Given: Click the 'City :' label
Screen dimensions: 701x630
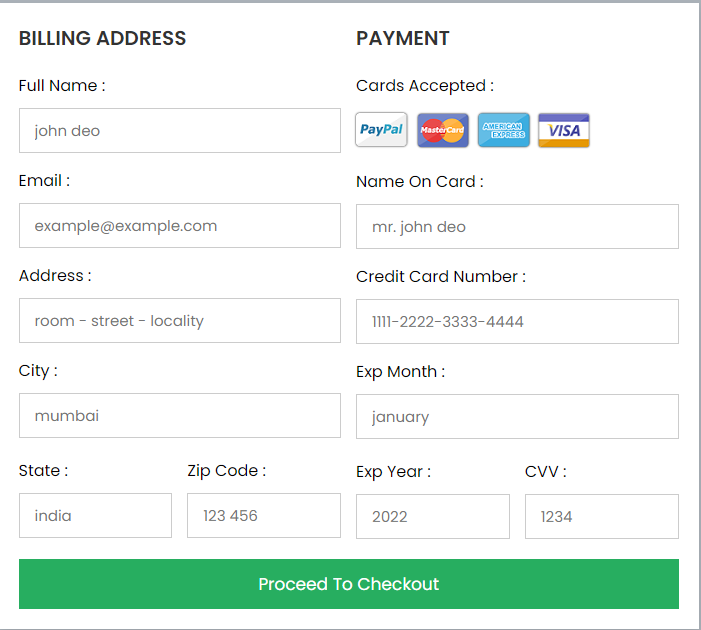Looking at the screenshot, I should (x=38, y=371).
